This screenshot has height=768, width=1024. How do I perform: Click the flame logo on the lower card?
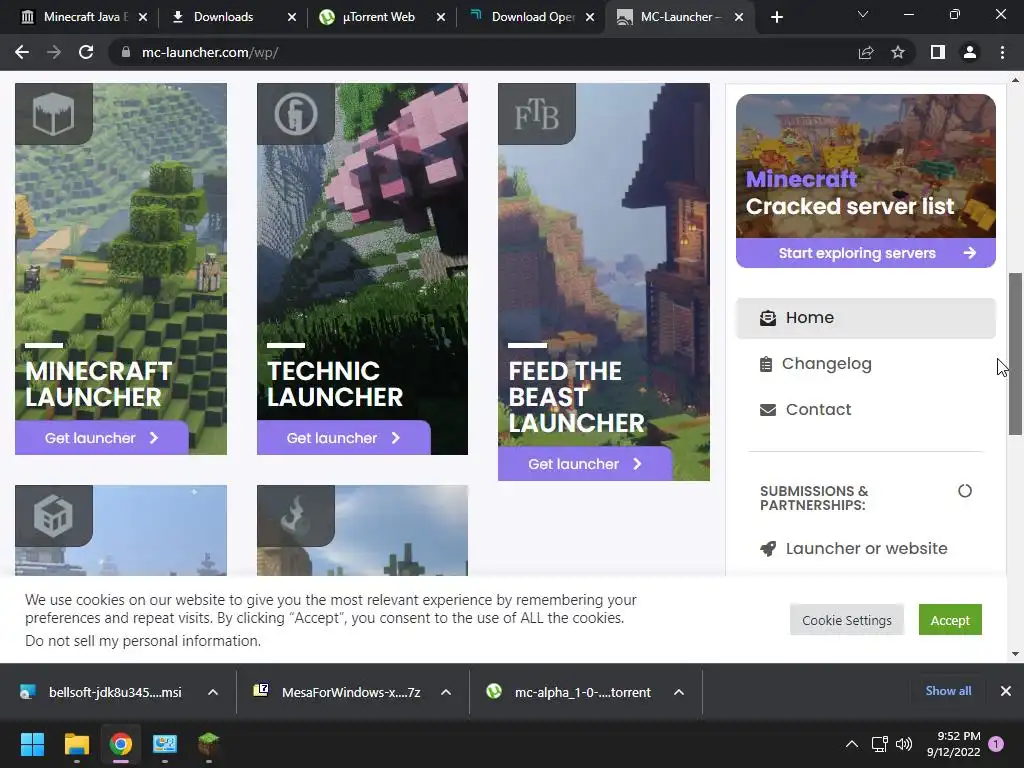[x=296, y=515]
